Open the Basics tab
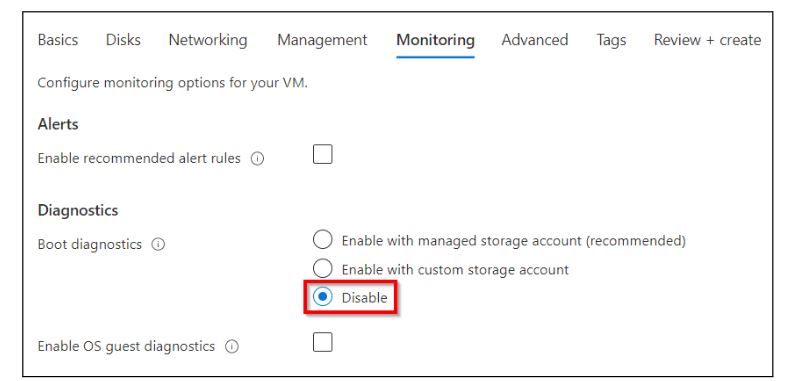 pos(58,40)
